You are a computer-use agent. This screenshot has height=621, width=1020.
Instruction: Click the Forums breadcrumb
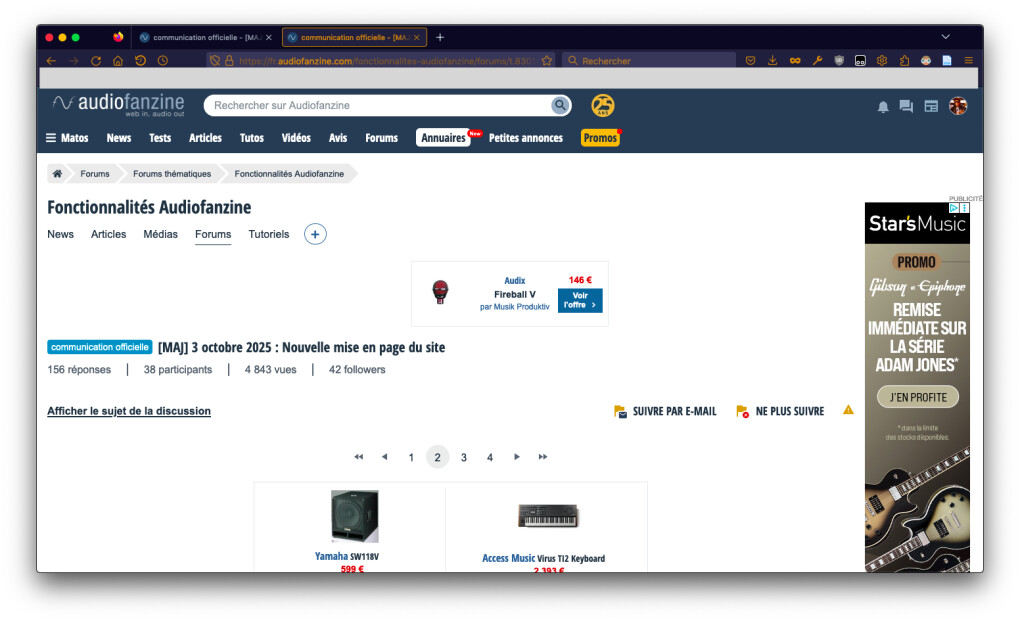(x=95, y=174)
